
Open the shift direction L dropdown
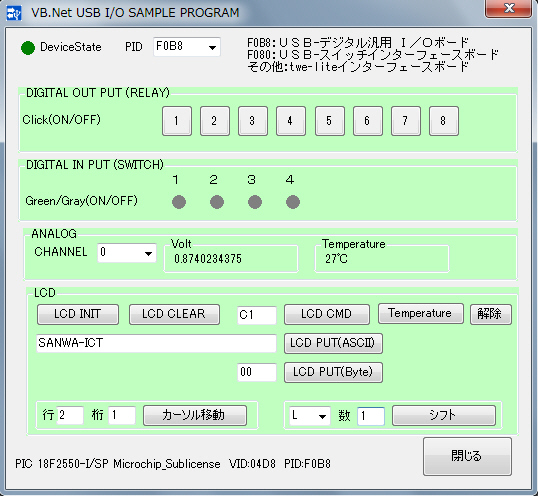(310, 416)
